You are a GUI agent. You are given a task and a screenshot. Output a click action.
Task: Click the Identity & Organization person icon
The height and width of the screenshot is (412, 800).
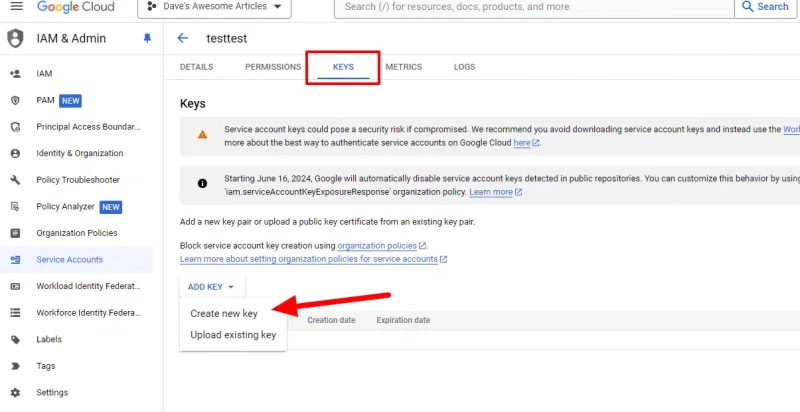[x=15, y=153]
